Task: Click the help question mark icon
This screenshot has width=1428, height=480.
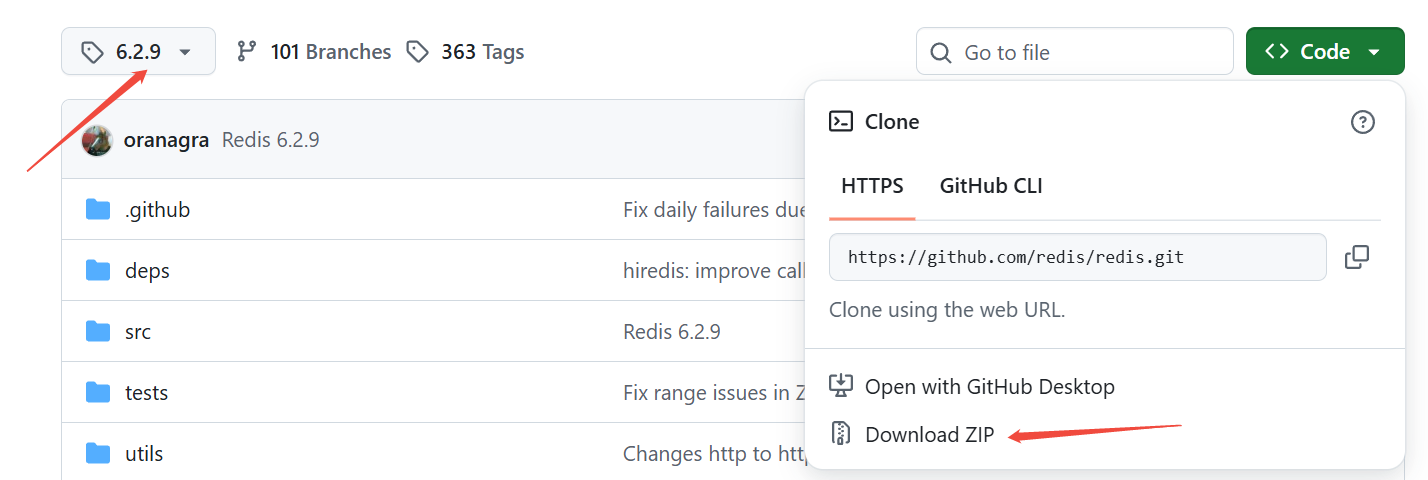Action: tap(1363, 122)
